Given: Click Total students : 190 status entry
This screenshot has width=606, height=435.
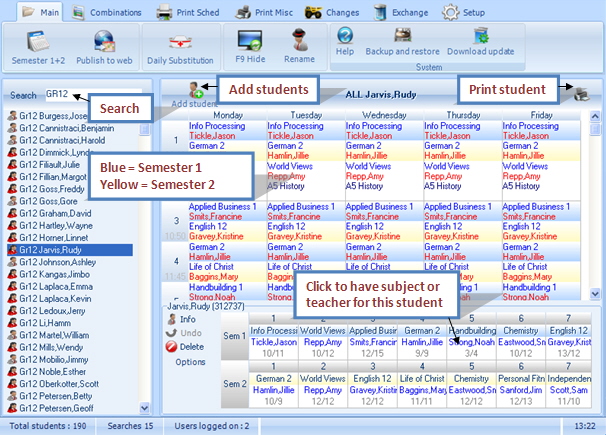Looking at the screenshot, I should (48, 426).
